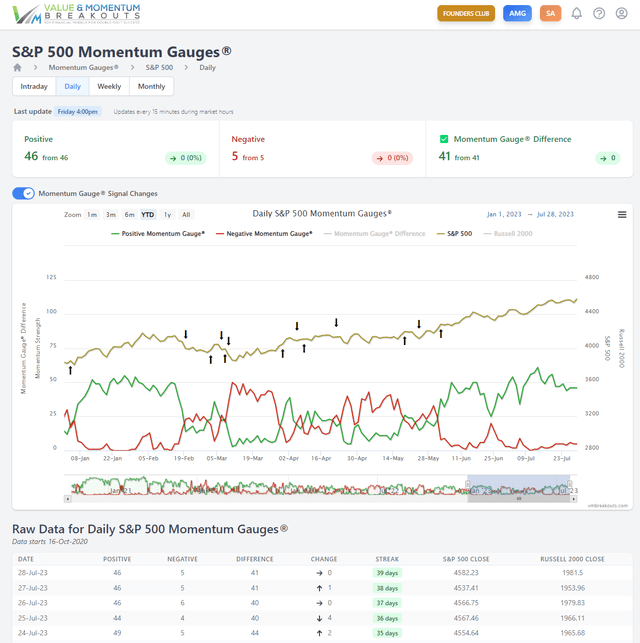Toggle Momentum Gauge Signal Changes switch
Screen dimensions: 640x643
point(23,193)
